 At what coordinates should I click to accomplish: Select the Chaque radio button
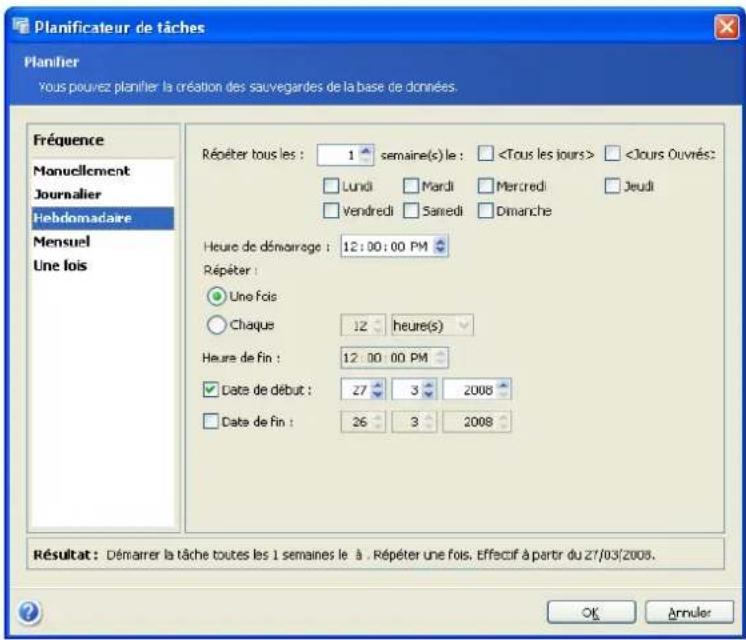(x=216, y=325)
